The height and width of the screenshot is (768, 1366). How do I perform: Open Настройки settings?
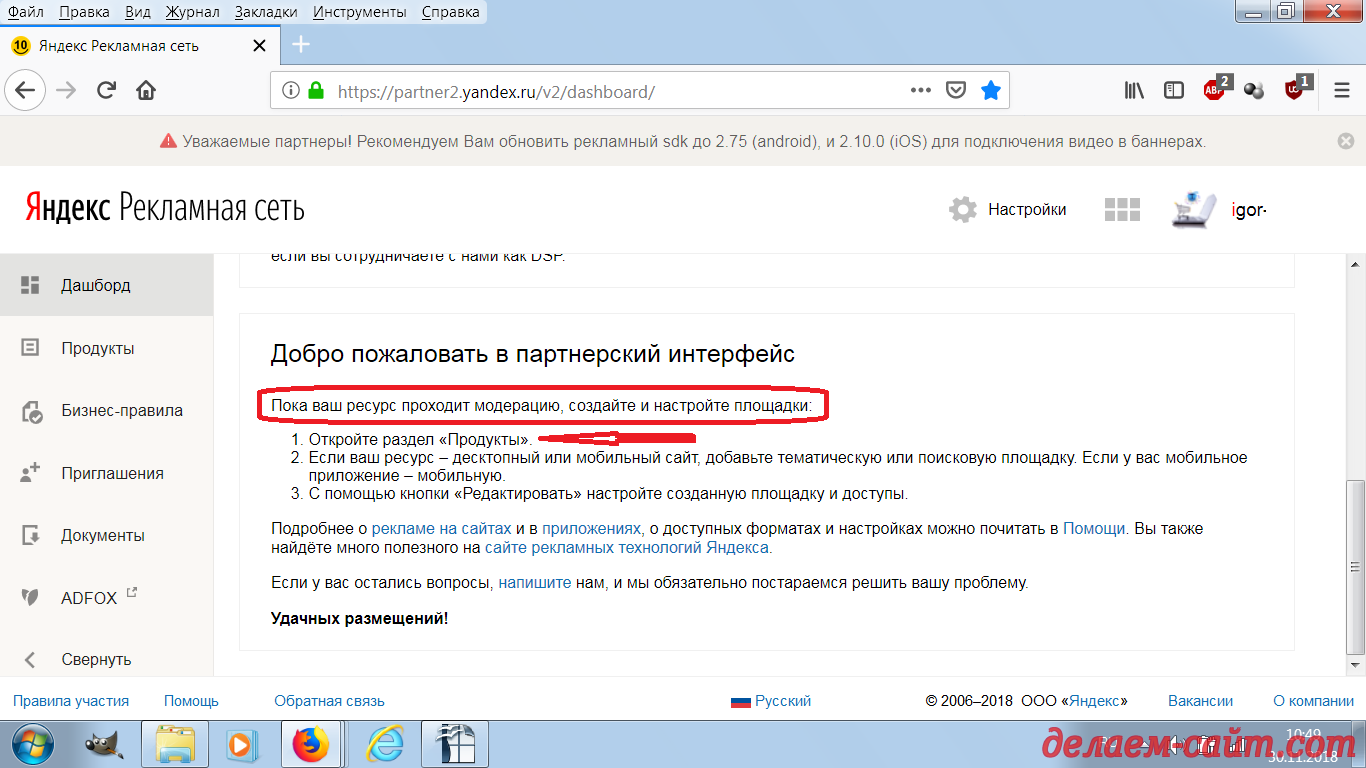(x=1008, y=210)
